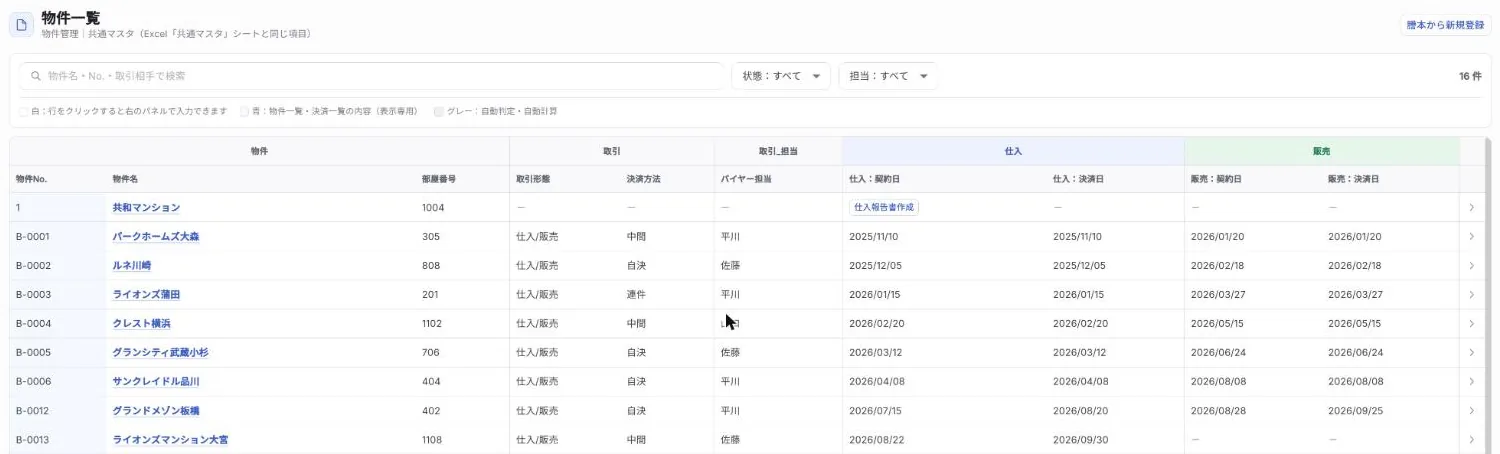The height and width of the screenshot is (454, 1500).
Task: Open the グランドメゾン板橋 property link
Action: click(x=156, y=411)
